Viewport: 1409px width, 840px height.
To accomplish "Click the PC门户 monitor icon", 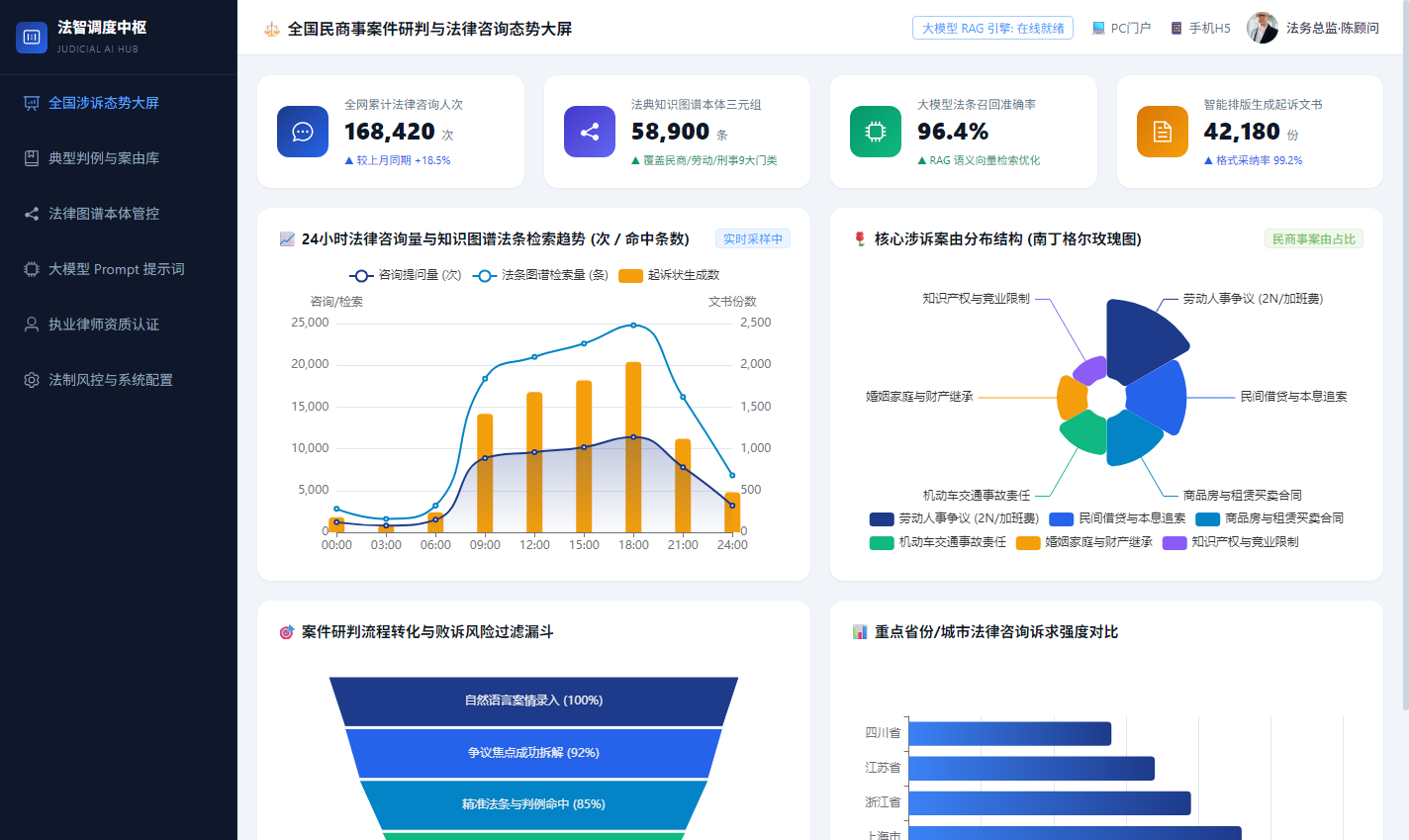I will pyautogui.click(x=1098, y=29).
